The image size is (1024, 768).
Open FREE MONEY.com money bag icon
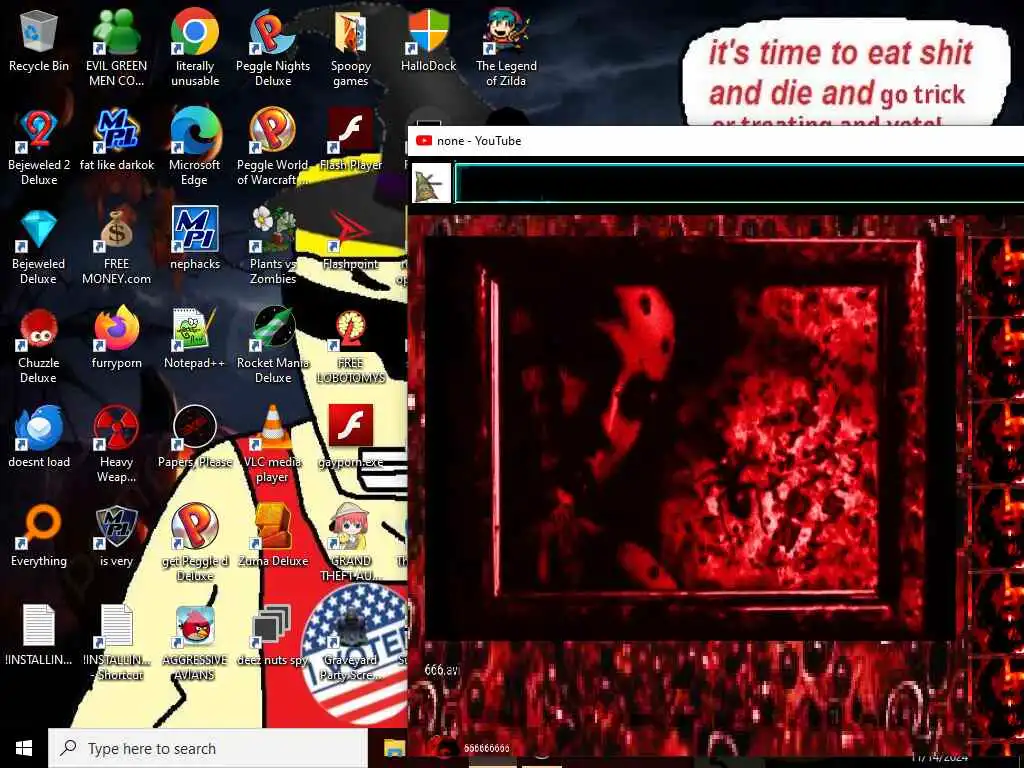[116, 248]
